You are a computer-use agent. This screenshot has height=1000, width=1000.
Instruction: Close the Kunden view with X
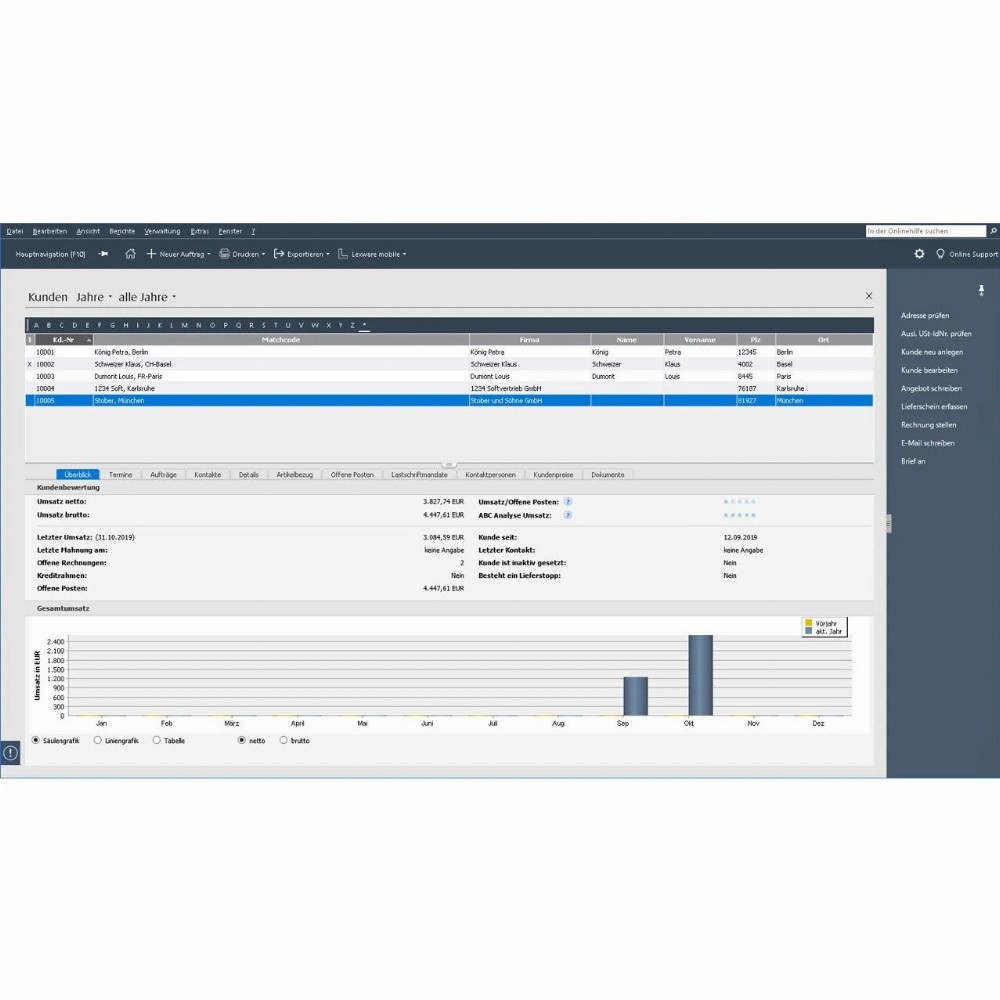point(869,296)
